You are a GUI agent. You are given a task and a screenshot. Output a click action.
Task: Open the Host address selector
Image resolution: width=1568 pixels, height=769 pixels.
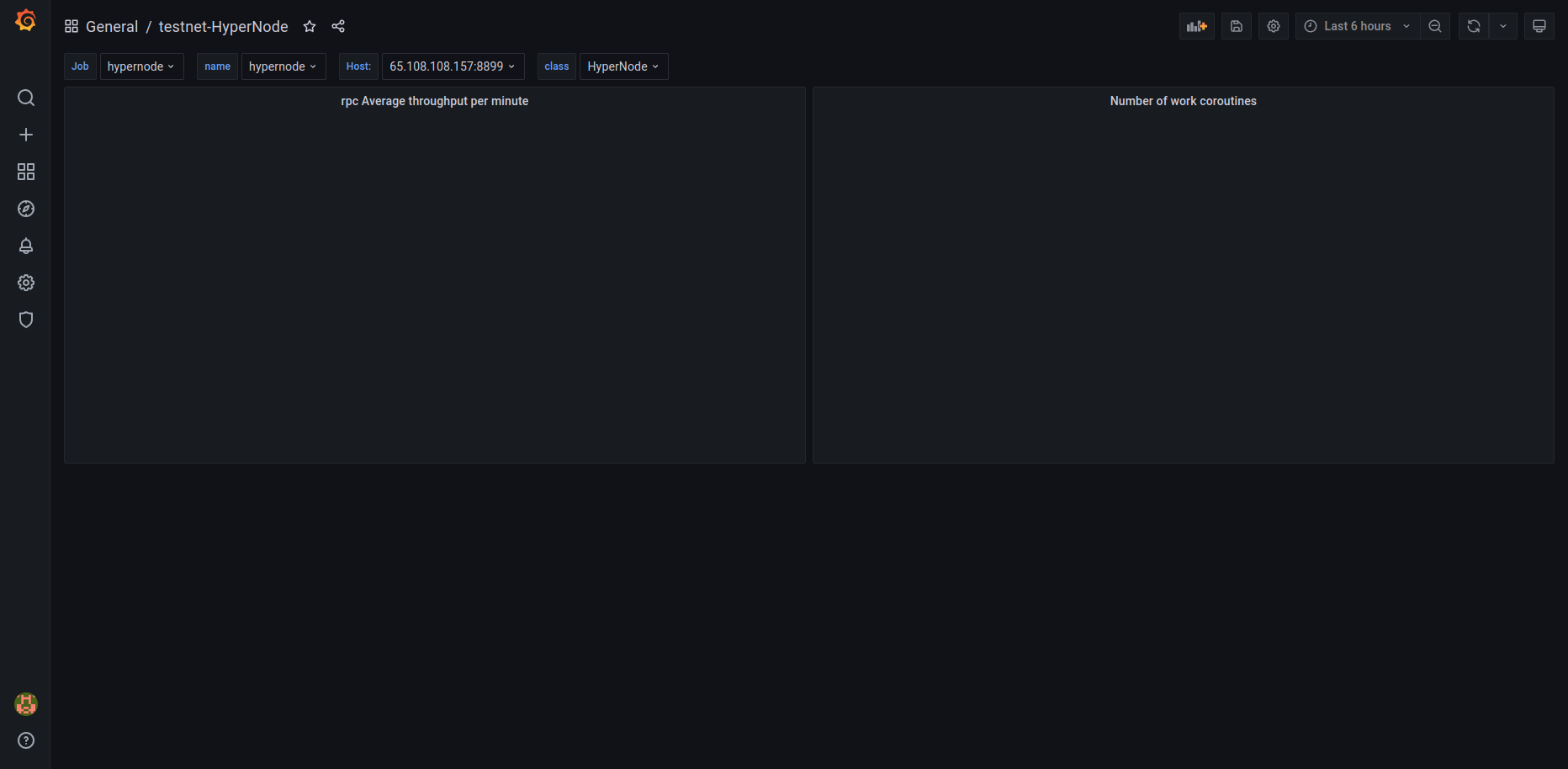[x=453, y=66]
